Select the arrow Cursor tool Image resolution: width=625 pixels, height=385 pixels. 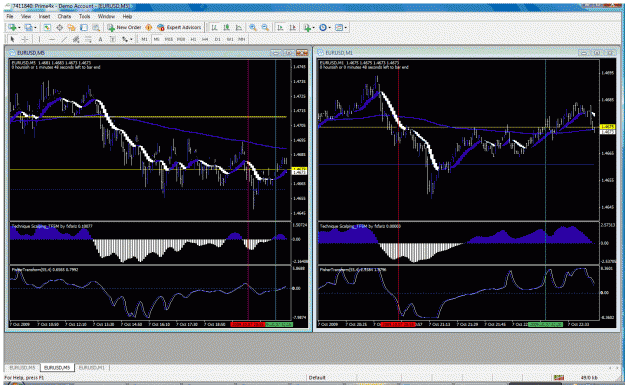[12, 39]
